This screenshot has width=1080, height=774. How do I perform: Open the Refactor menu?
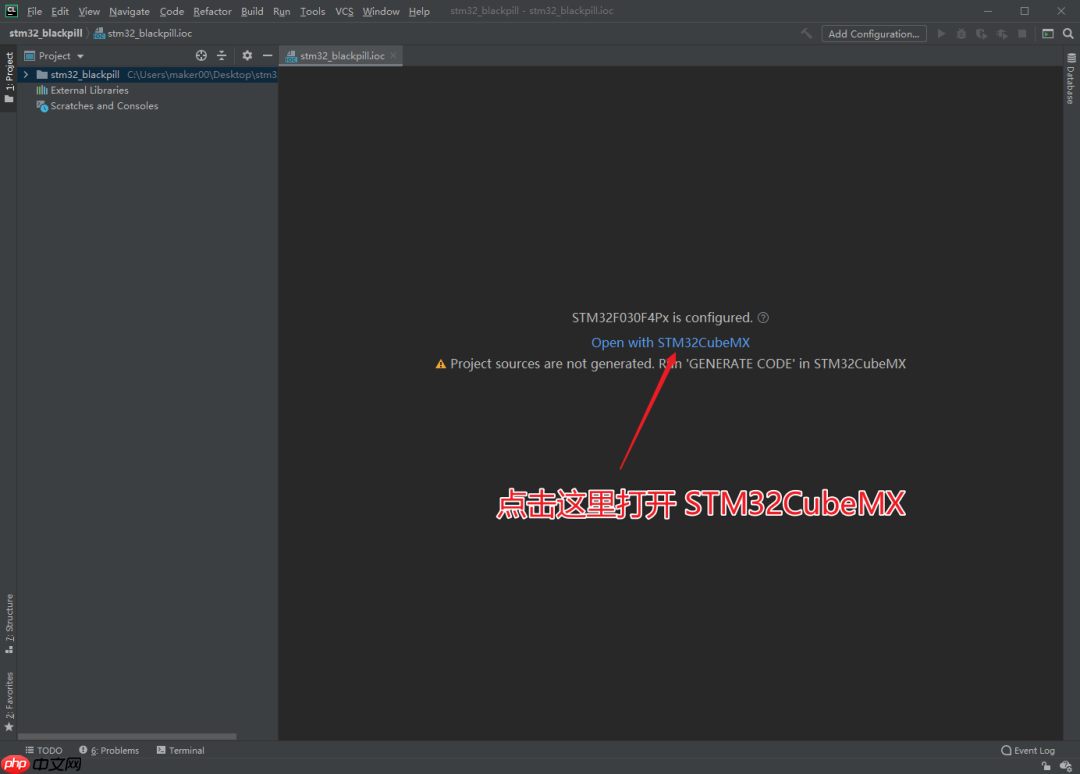coord(212,11)
